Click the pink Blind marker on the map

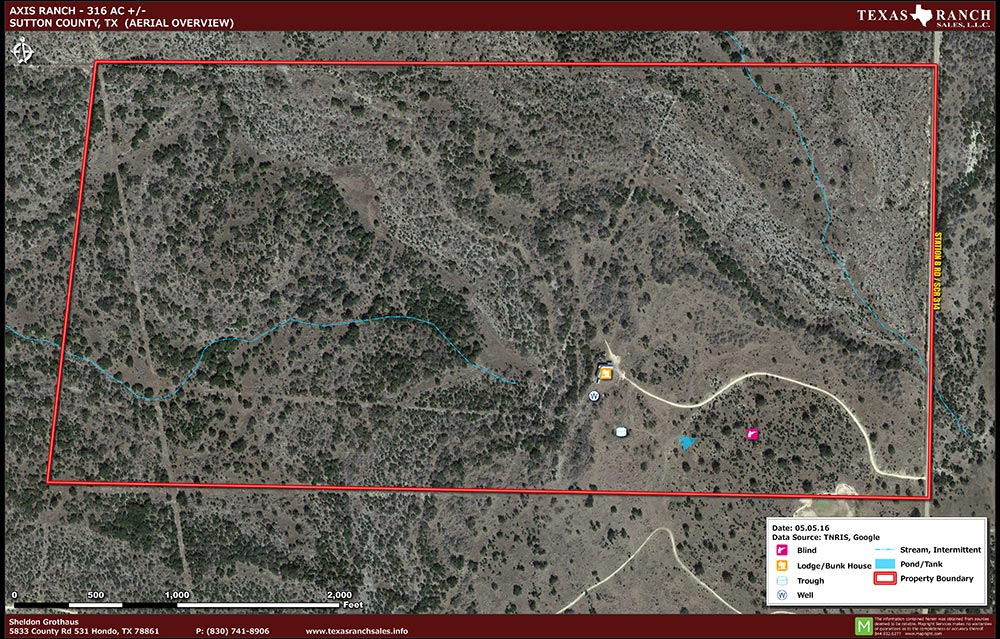click(752, 433)
